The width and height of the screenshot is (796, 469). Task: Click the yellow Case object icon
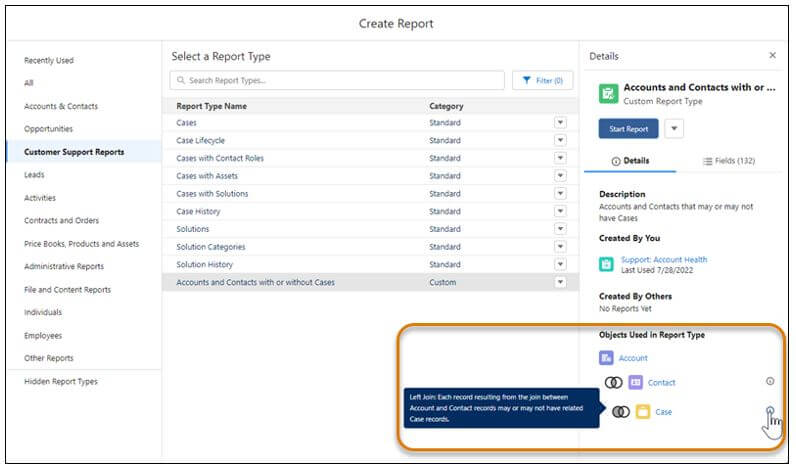643,411
